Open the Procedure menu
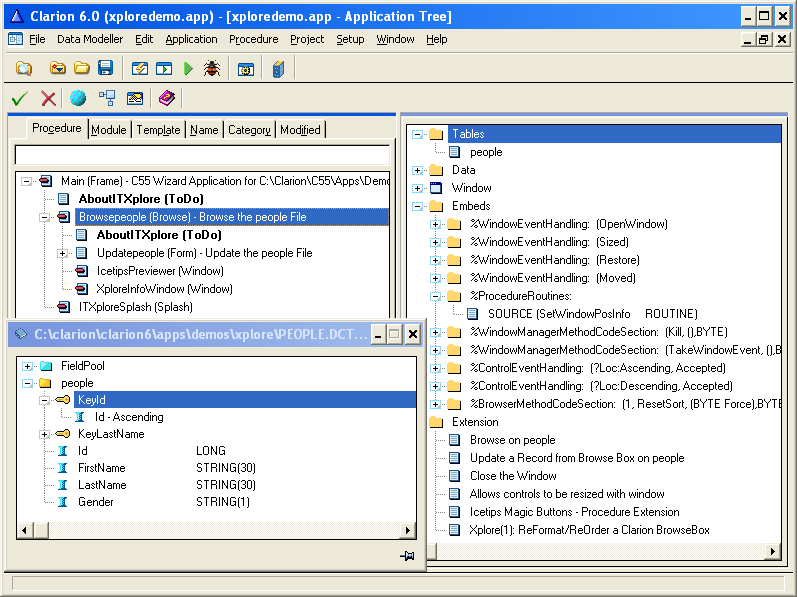The height and width of the screenshot is (597, 797). pyautogui.click(x=254, y=39)
